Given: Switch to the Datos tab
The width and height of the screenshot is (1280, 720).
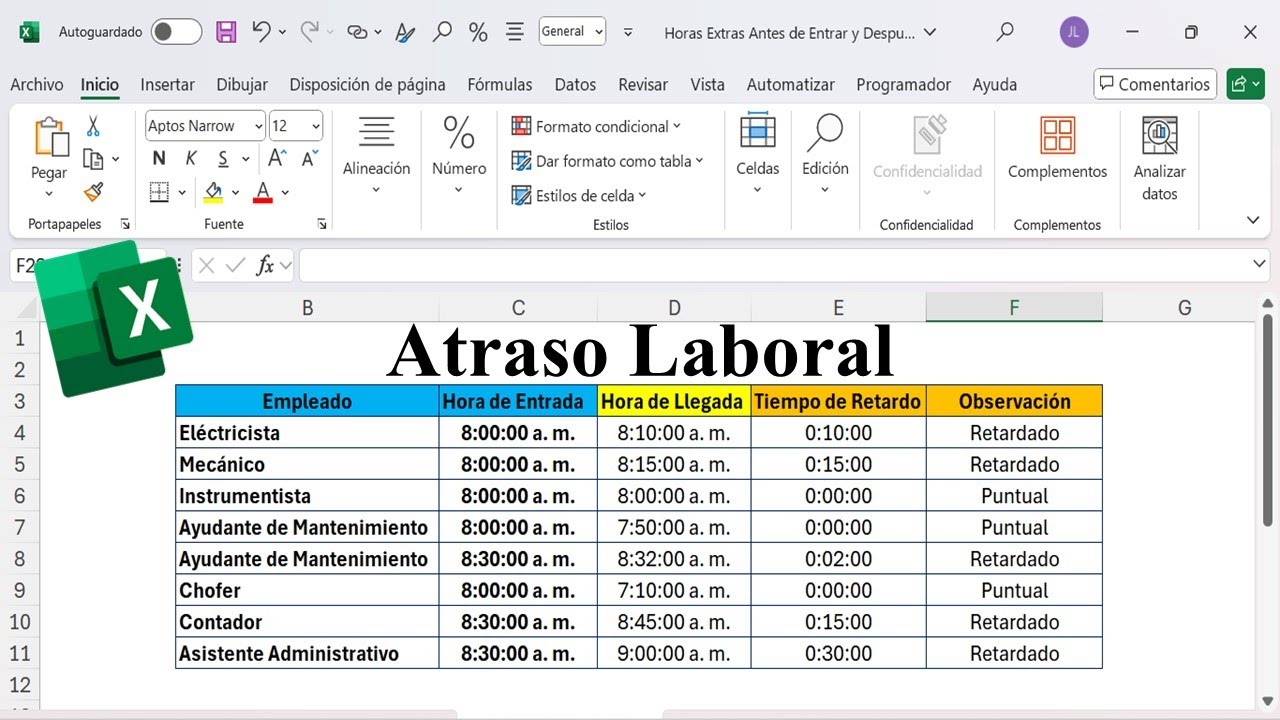Looking at the screenshot, I should tap(575, 85).
